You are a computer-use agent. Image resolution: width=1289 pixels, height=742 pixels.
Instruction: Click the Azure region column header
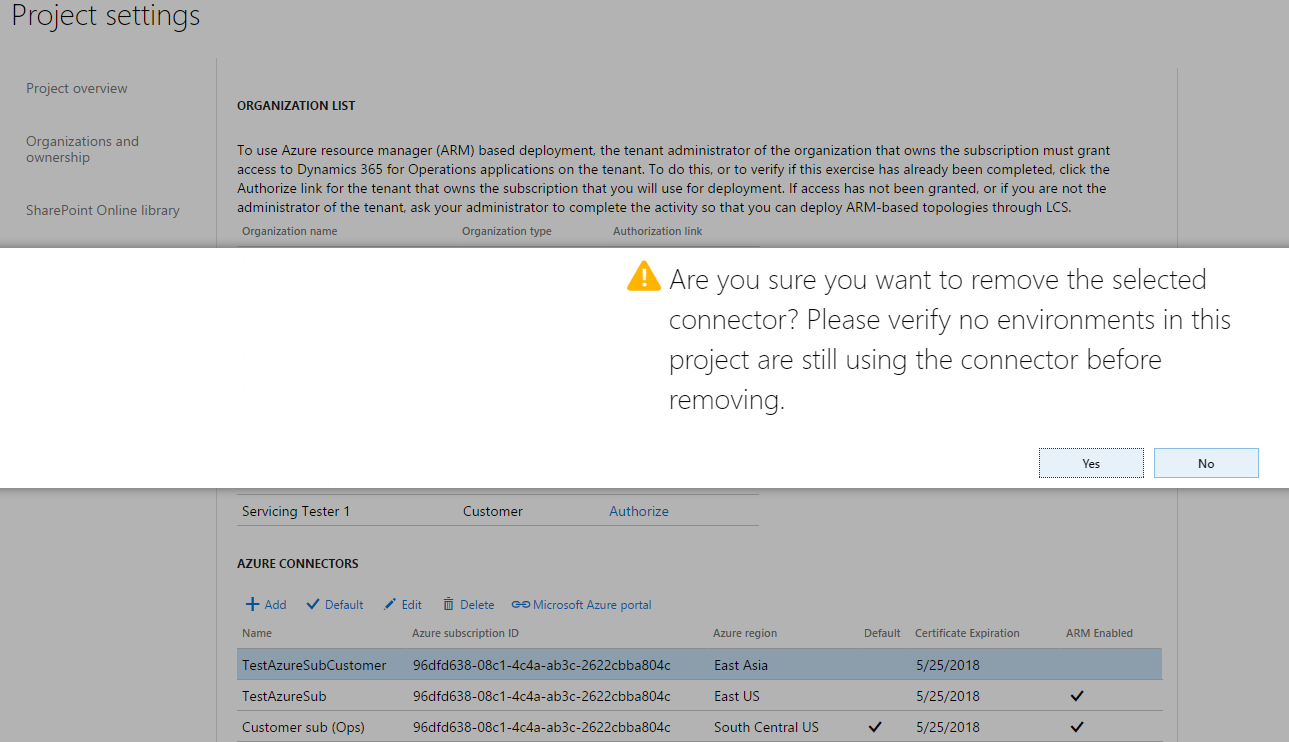pos(744,633)
